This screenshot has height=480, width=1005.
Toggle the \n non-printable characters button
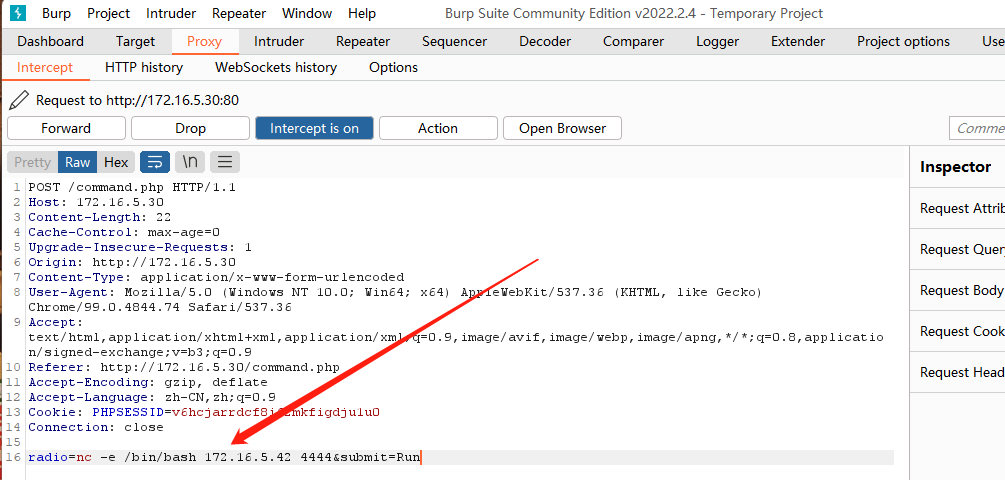(190, 162)
